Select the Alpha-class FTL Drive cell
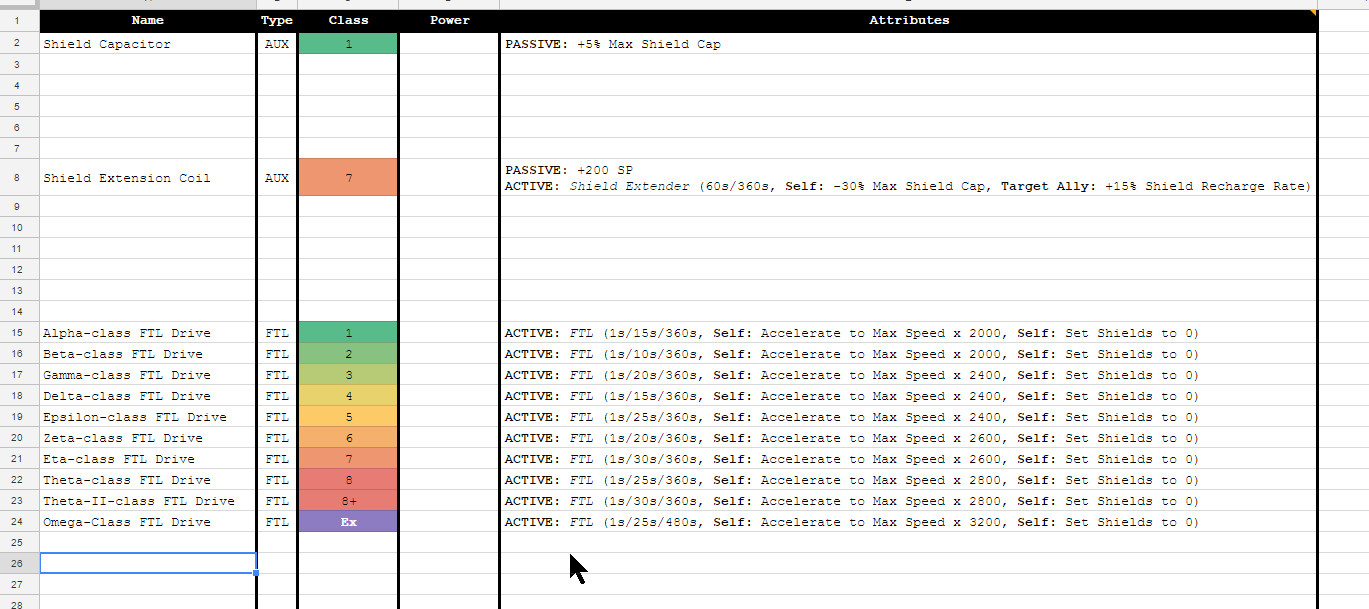The height and width of the screenshot is (609, 1369). coord(147,333)
